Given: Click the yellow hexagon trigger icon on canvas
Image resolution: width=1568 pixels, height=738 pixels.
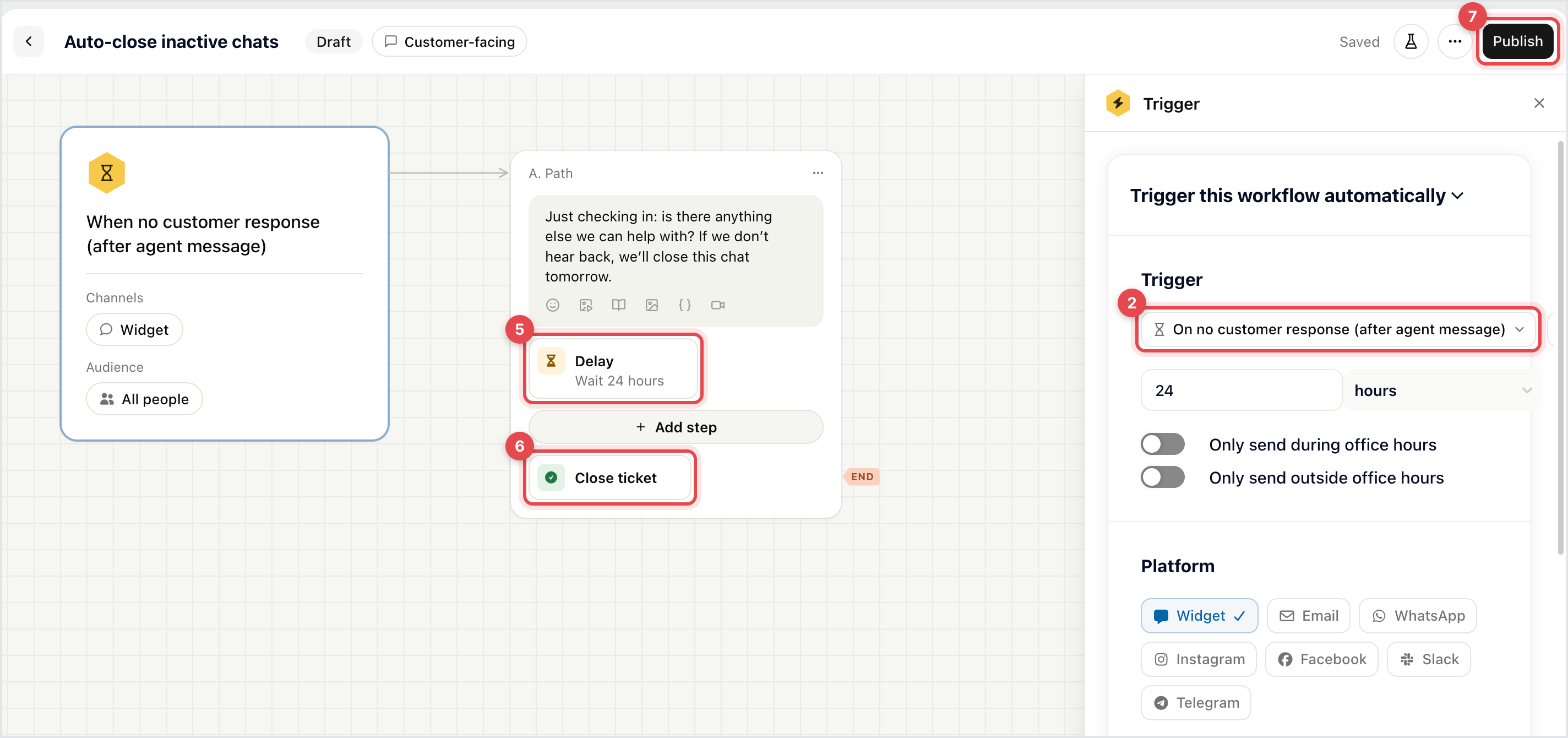Looking at the screenshot, I should (106, 173).
